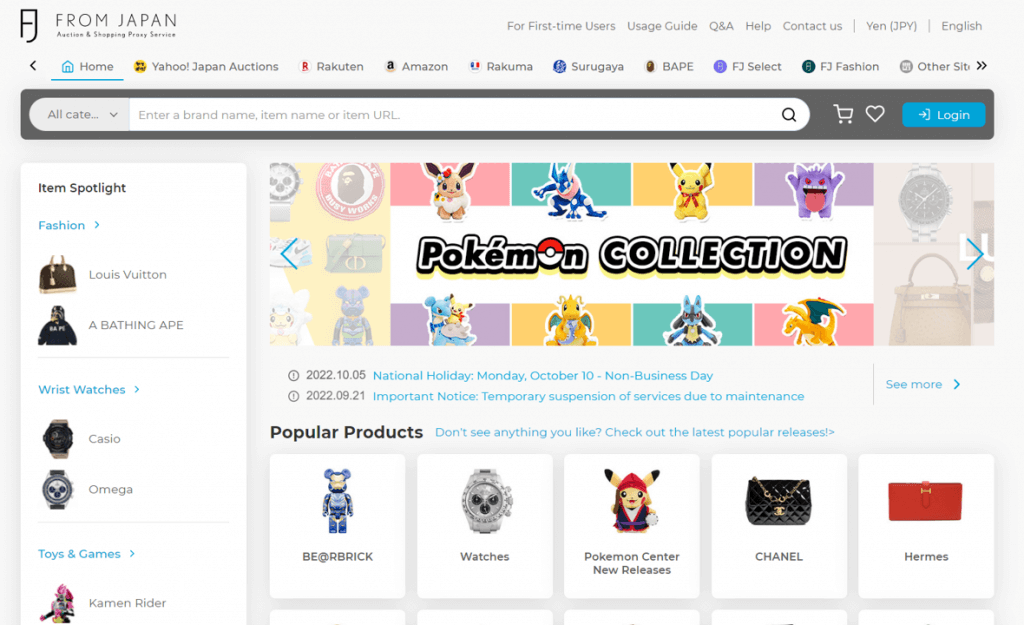
Task: Go to next banner slide
Action: click(x=974, y=253)
